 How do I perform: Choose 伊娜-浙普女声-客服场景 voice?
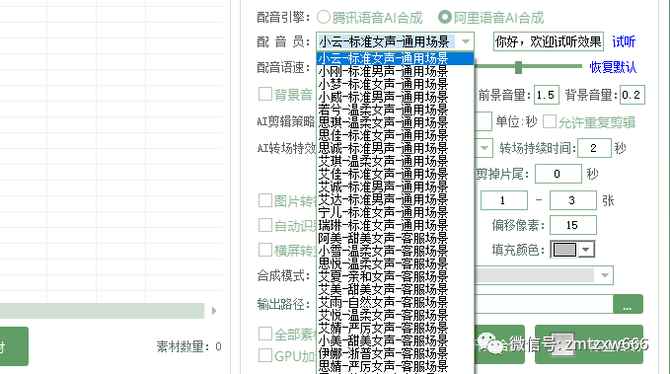pos(395,353)
